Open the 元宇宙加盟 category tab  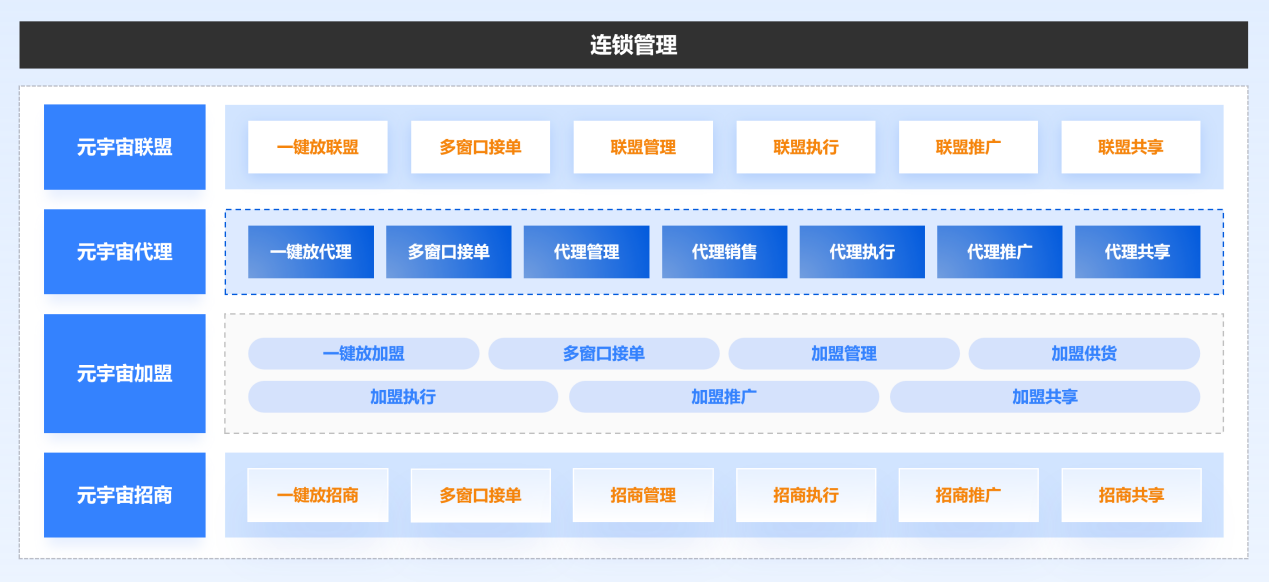[124, 374]
